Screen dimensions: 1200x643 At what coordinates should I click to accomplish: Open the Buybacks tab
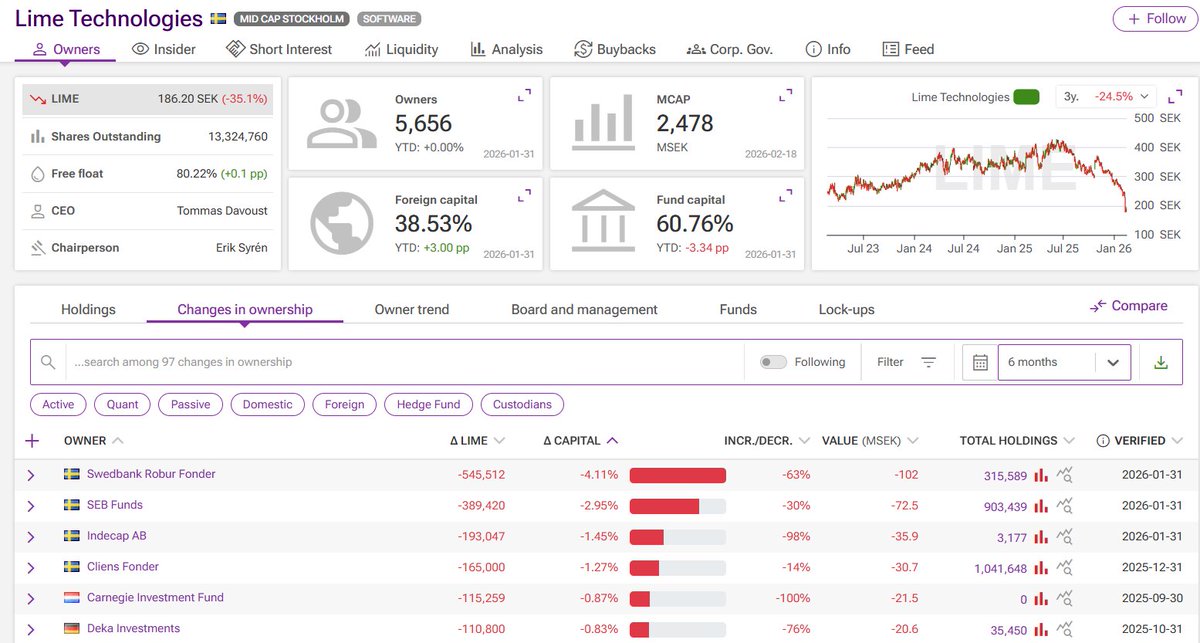(x=615, y=49)
